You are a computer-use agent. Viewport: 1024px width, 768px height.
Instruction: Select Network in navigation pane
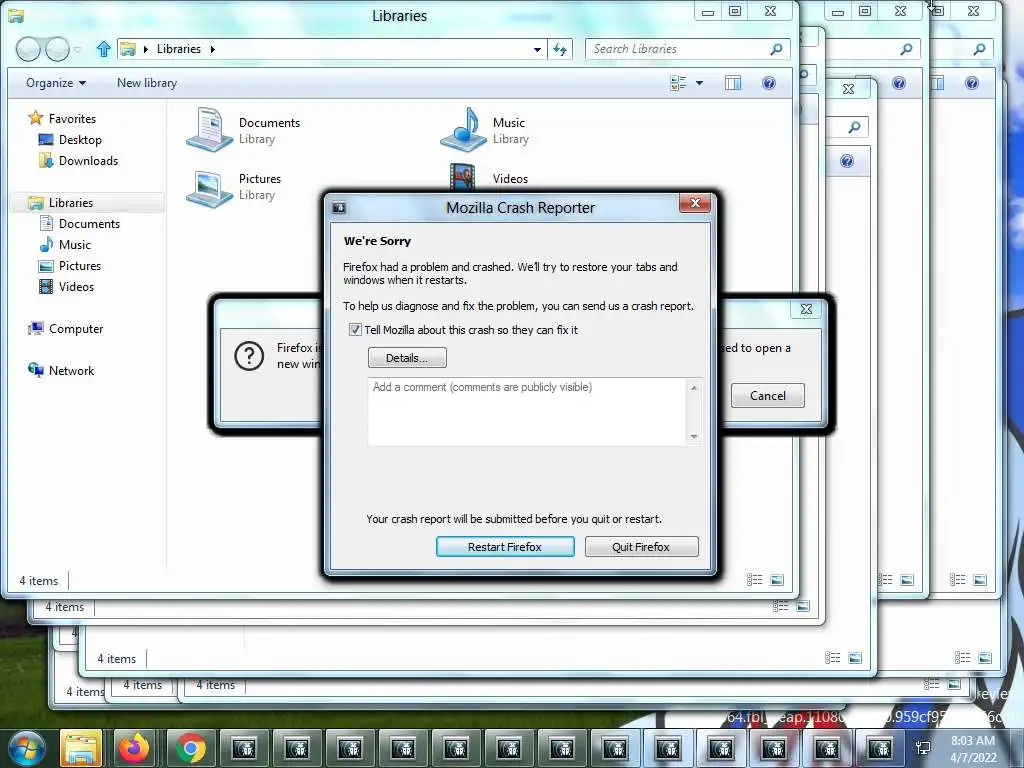pyautogui.click(x=61, y=370)
